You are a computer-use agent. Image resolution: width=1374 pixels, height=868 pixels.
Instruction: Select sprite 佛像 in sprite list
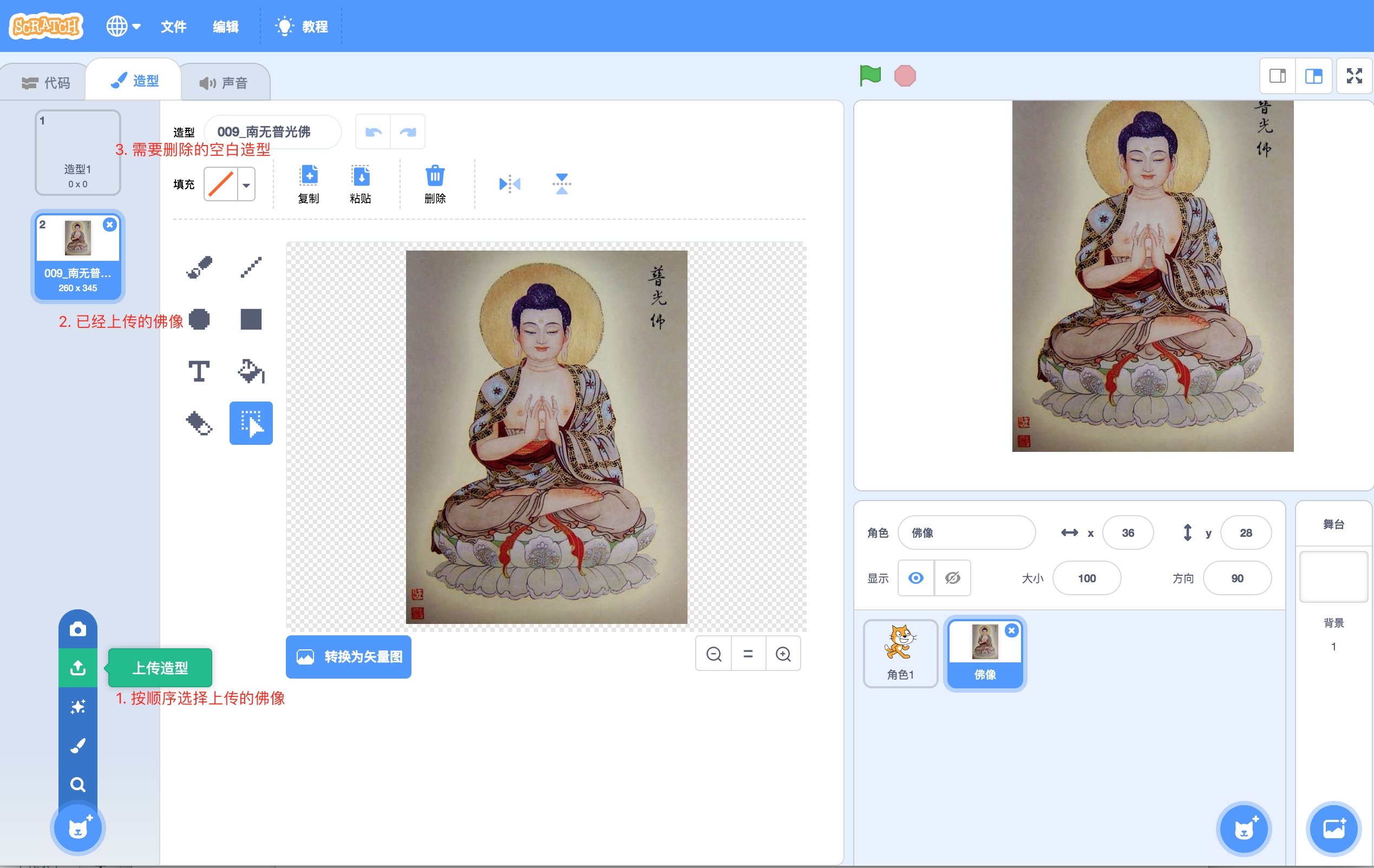[x=985, y=654]
